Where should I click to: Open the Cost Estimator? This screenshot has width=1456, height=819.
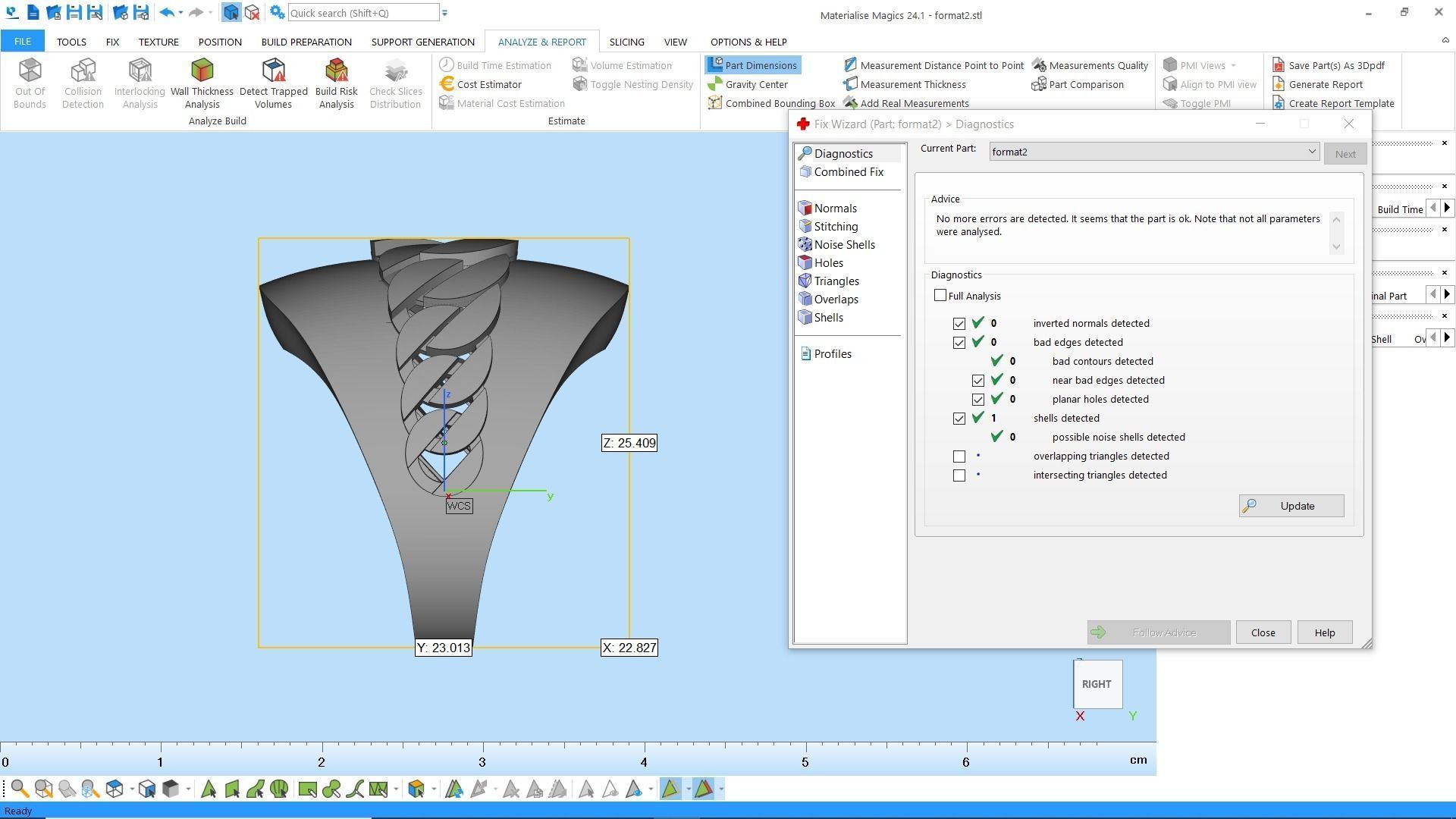tap(488, 84)
